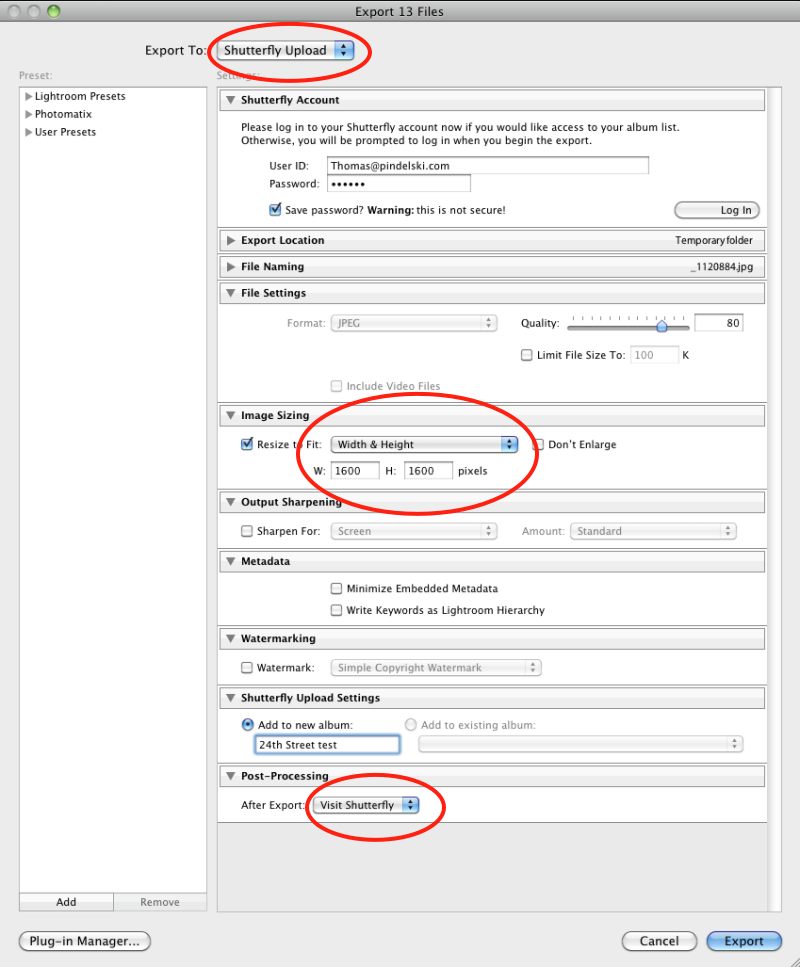Viewport: 800px width, 967px height.
Task: Collapse the Watermarking section
Action: coord(231,638)
